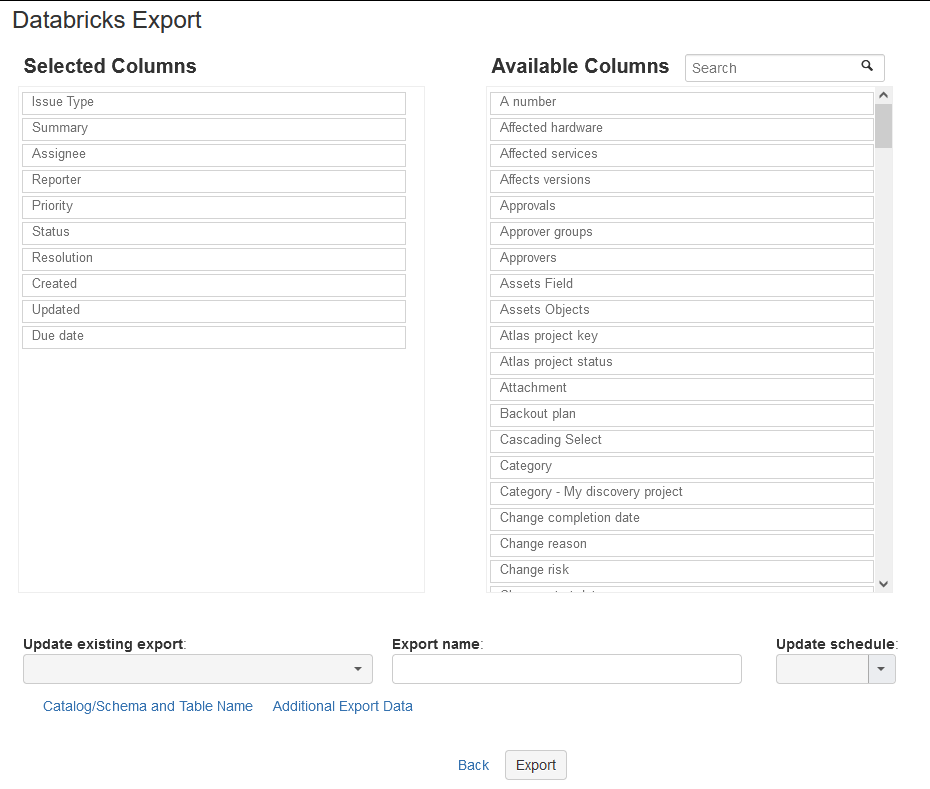This screenshot has width=930, height=789.
Task: Click the Export name input field
Action: (566, 669)
